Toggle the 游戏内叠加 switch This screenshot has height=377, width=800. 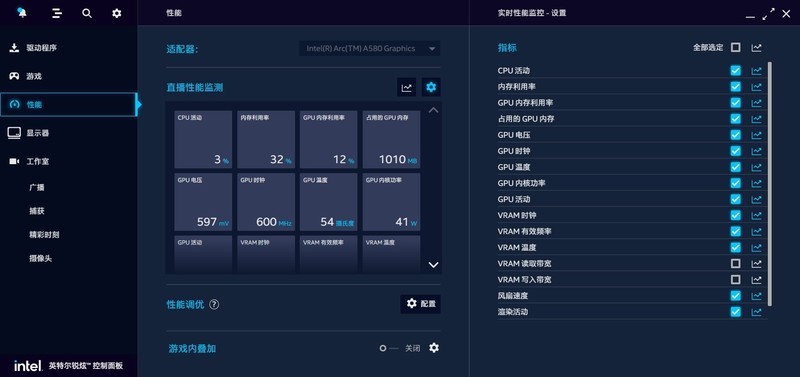(x=389, y=348)
